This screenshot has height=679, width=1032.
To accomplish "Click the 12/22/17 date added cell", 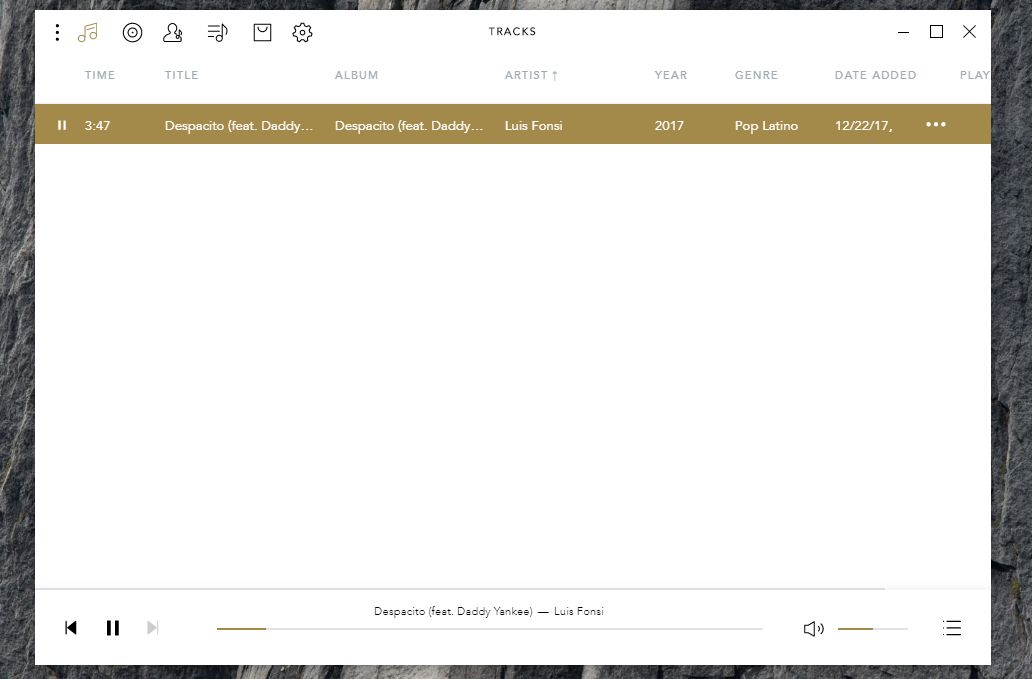I will tap(864, 126).
